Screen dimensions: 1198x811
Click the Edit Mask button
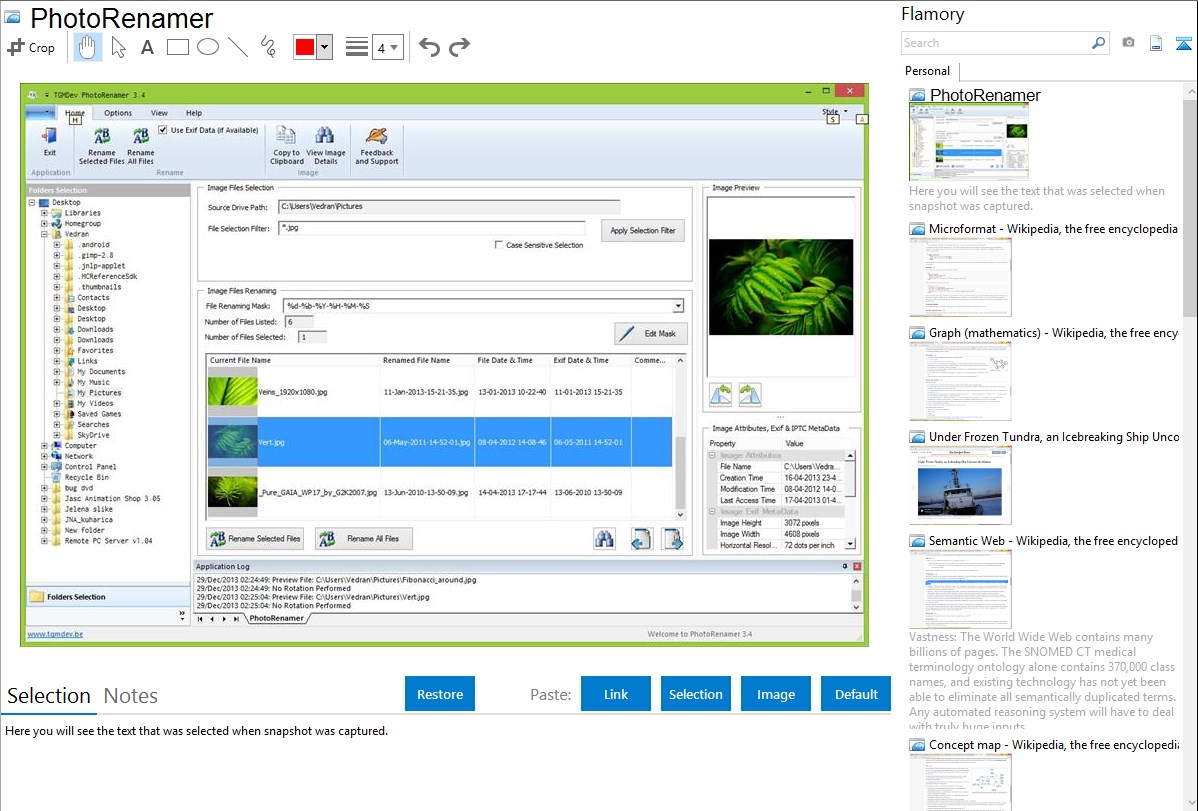pos(651,333)
